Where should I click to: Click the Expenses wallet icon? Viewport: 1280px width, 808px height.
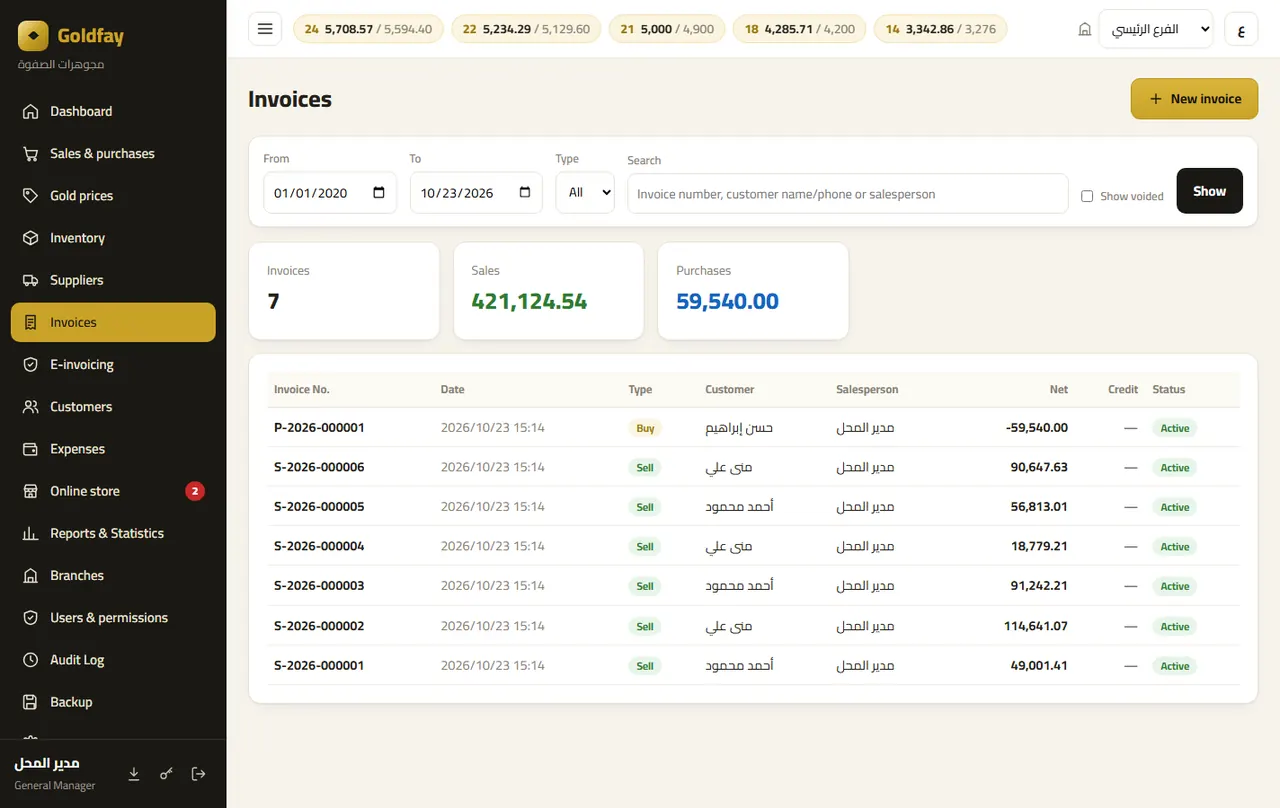tap(31, 449)
